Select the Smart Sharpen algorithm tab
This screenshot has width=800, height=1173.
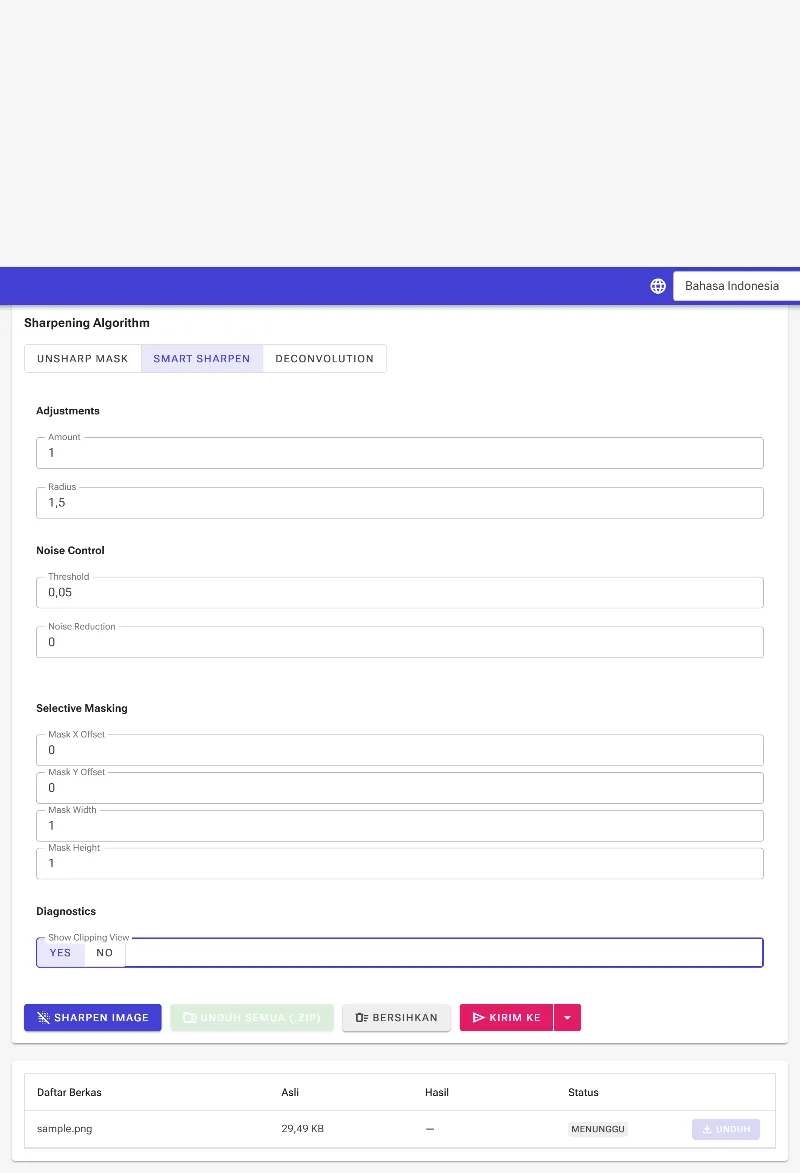coord(201,358)
